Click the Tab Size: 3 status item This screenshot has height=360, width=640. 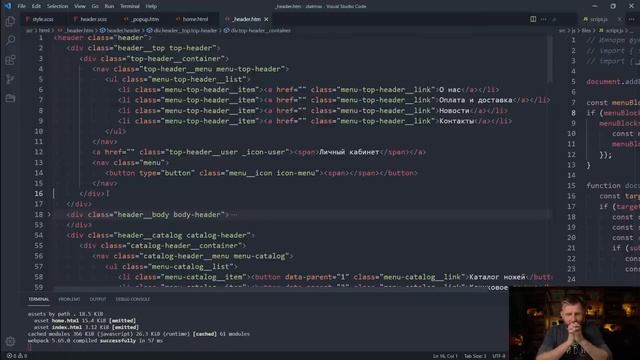[475, 356]
